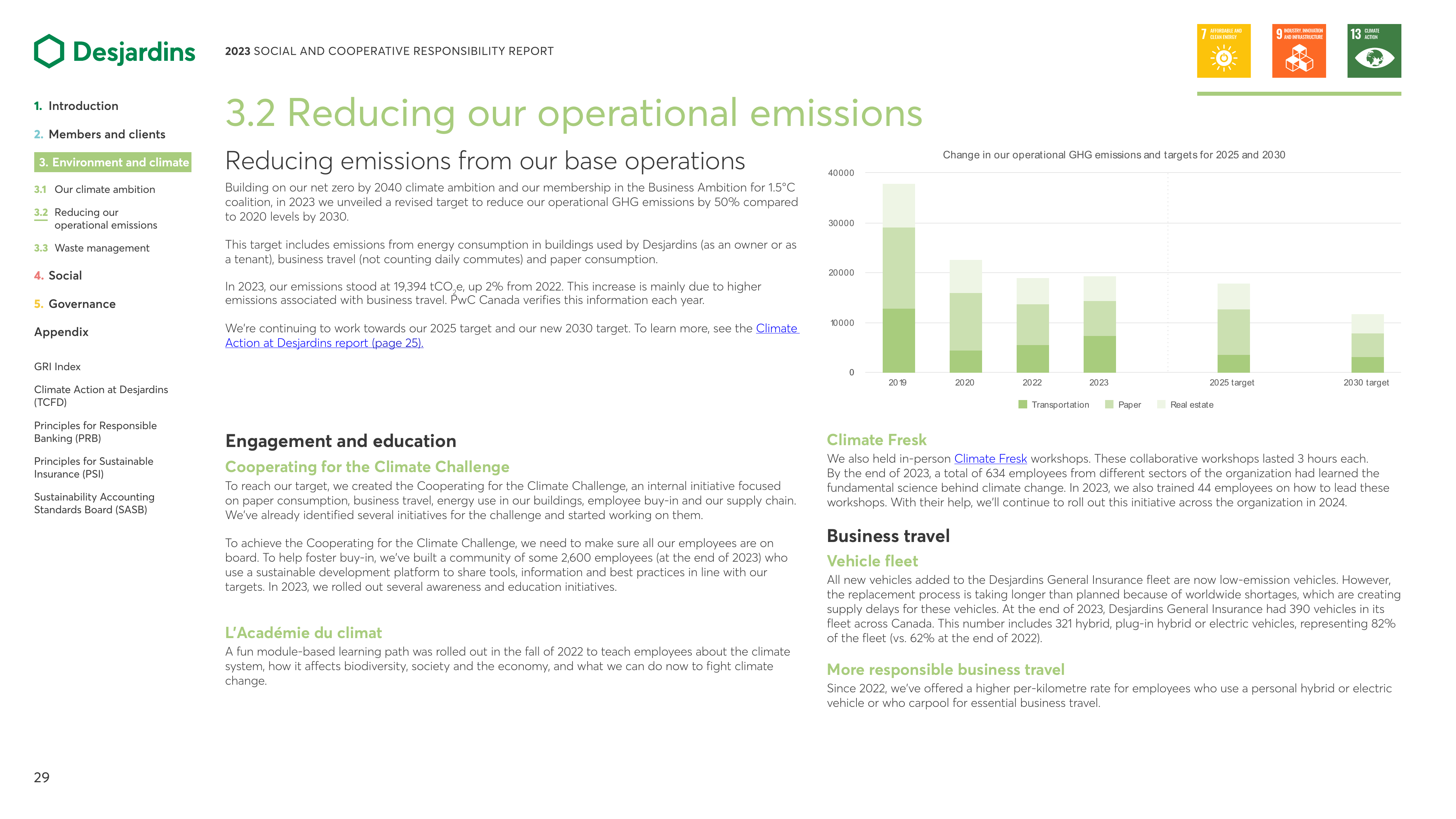Screen dimensions: 1456x819
Task: Click the '3.2 Reducing our operational emissions' heading
Action: 573,113
